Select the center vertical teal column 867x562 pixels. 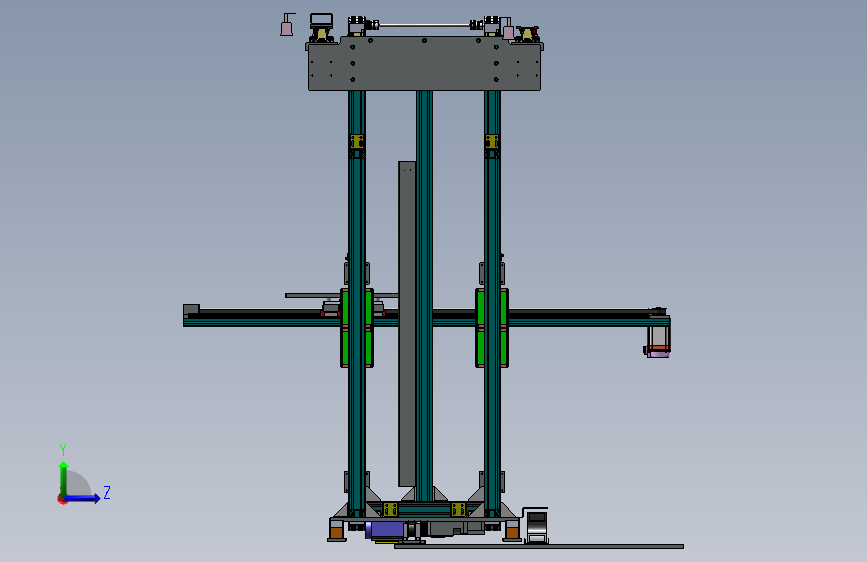pos(424,296)
